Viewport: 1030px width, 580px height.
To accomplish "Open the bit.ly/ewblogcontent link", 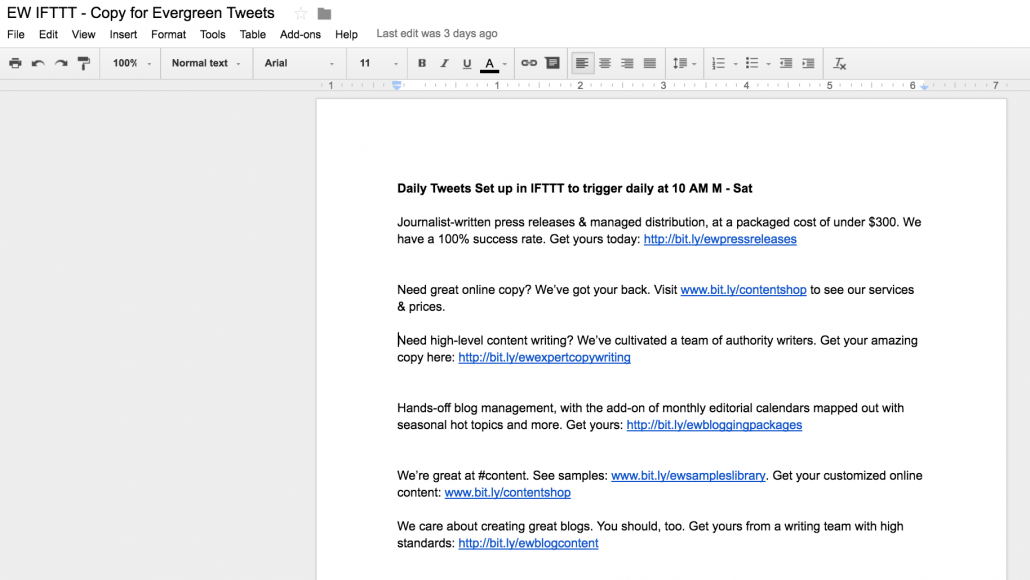I will click(x=528, y=543).
